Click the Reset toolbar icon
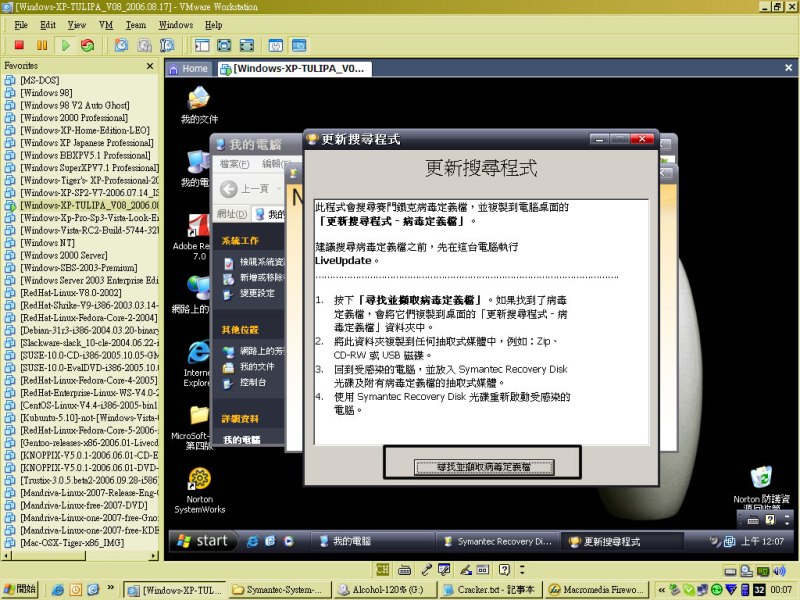Screen dimensions: 800x600 (x=88, y=45)
